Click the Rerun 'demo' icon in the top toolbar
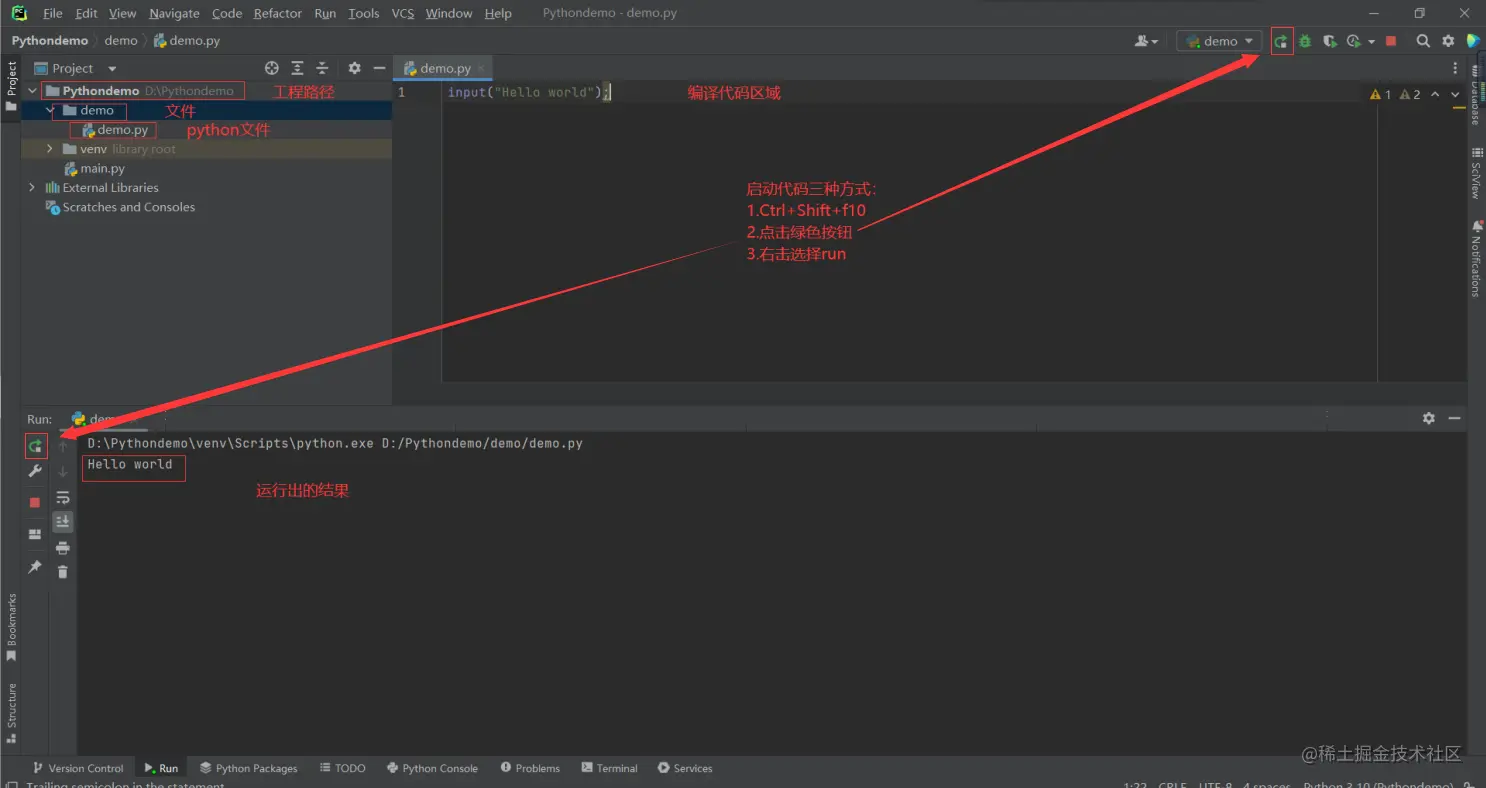This screenshot has height=788, width=1486. point(1281,41)
